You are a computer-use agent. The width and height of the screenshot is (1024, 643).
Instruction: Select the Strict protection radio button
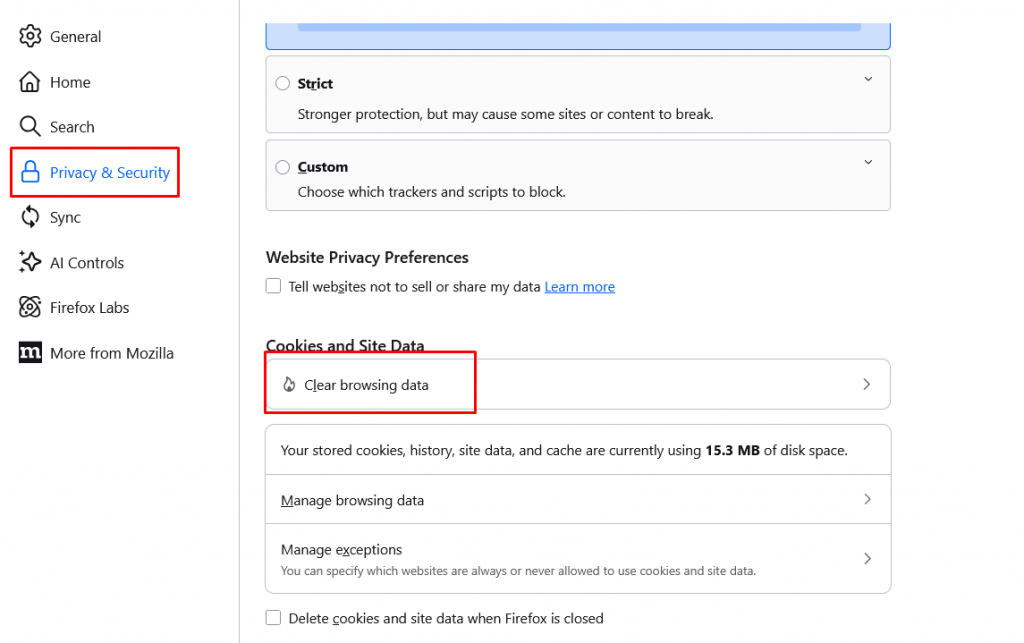[283, 84]
